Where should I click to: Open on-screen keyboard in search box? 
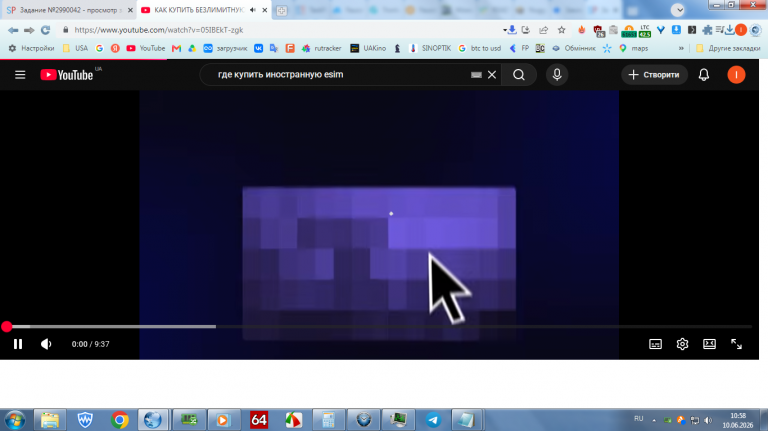476,75
